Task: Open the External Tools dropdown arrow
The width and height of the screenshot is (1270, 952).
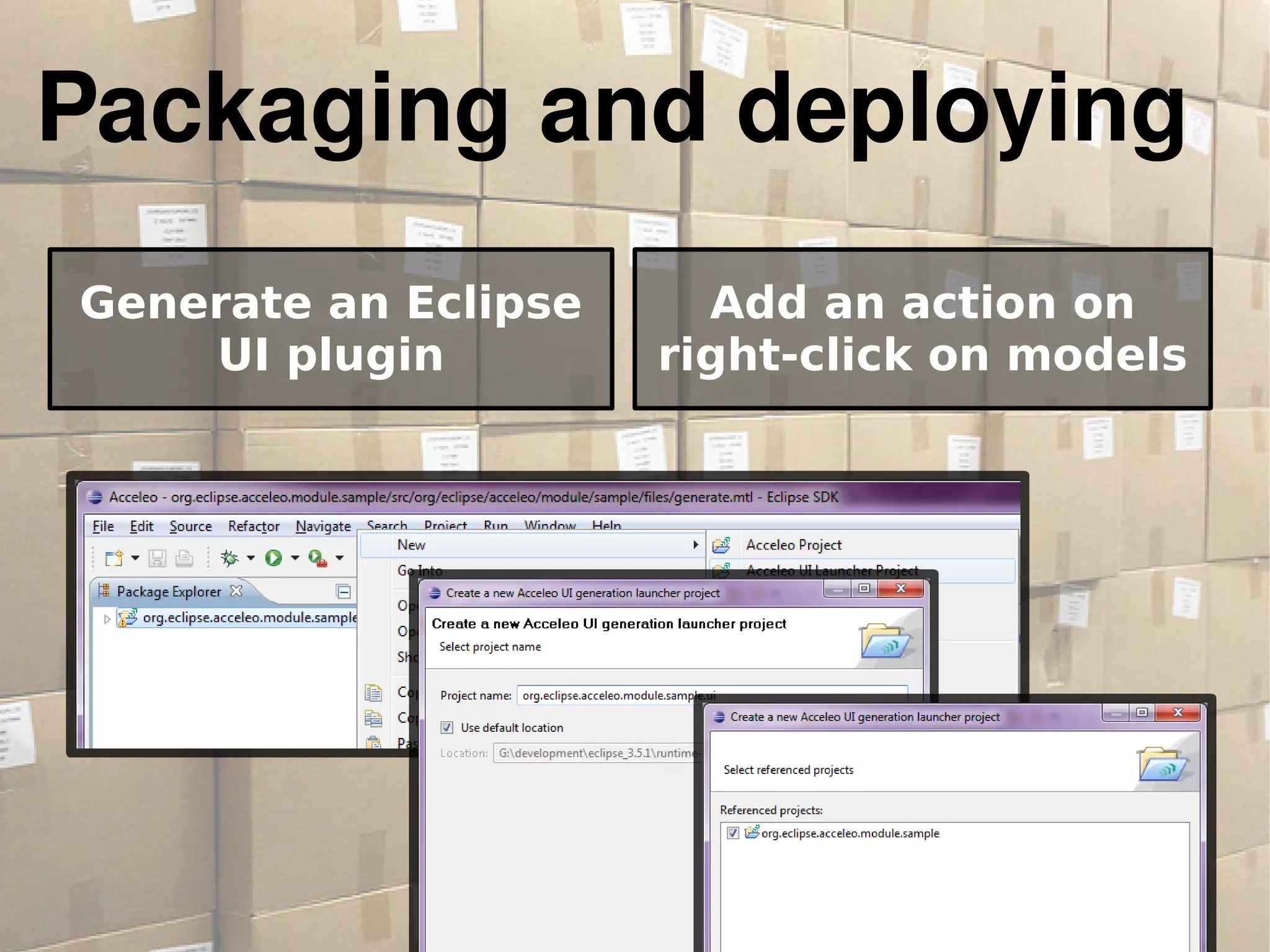Action: (x=340, y=558)
